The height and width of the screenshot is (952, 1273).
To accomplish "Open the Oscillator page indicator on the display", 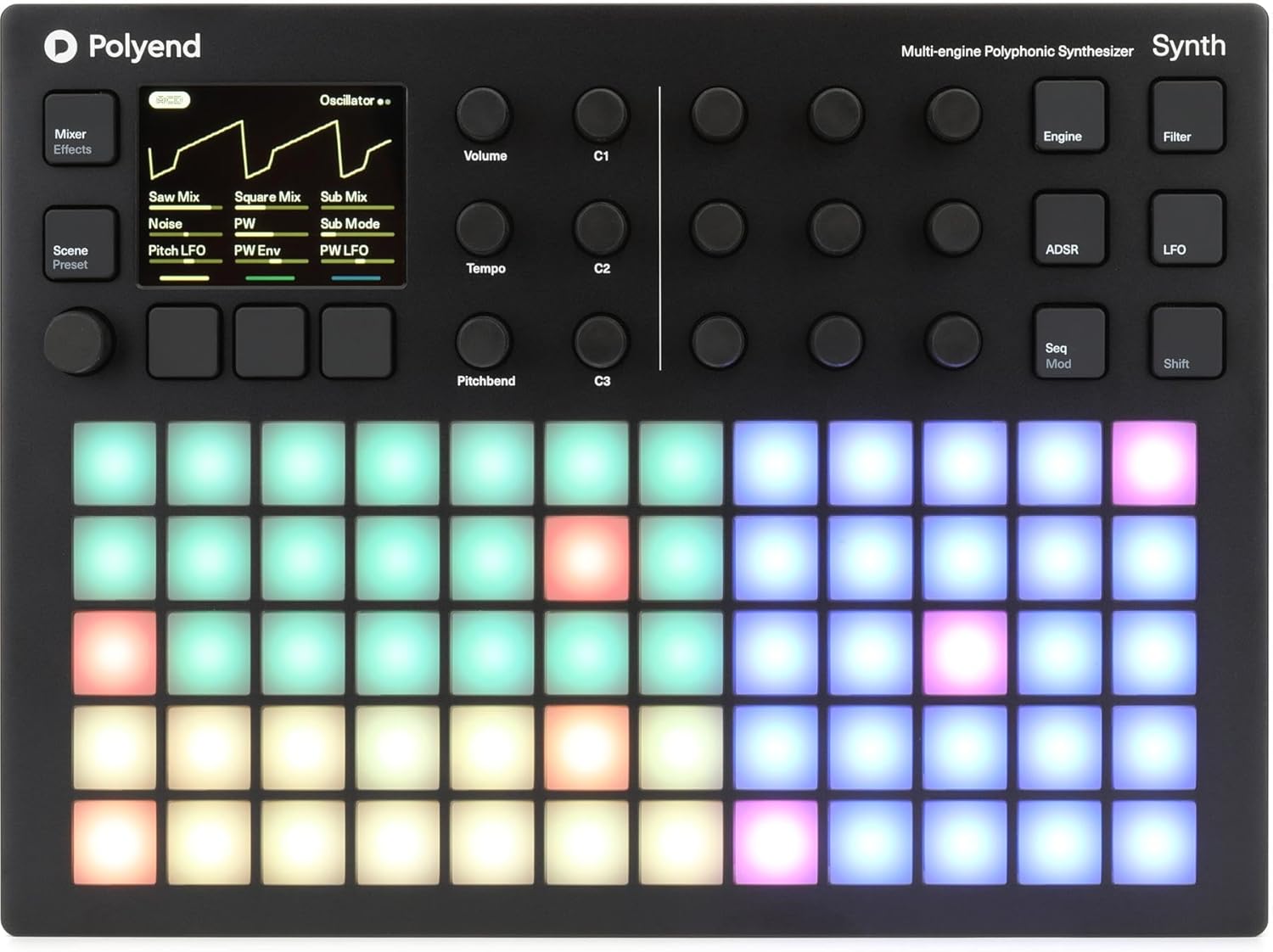I will click(385, 100).
